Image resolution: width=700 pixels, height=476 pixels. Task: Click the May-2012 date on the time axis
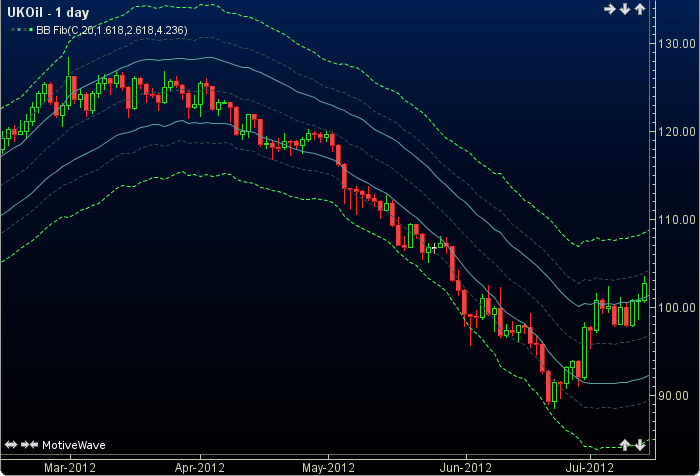(x=329, y=468)
